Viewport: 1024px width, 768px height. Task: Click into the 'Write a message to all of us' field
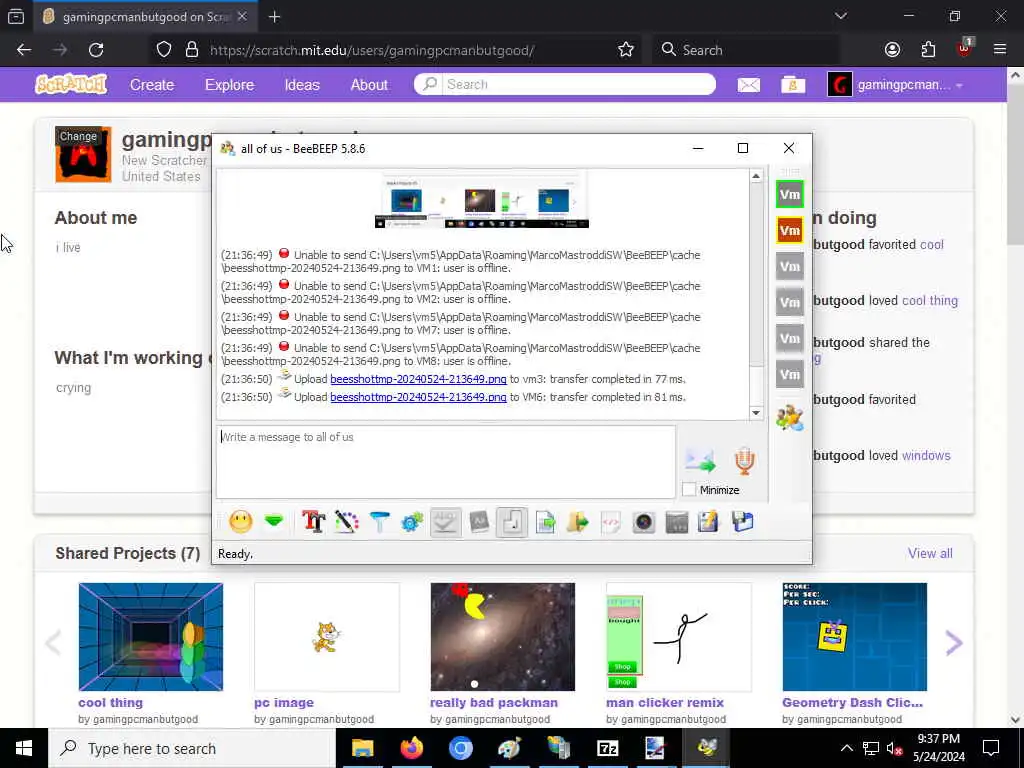pos(446,462)
